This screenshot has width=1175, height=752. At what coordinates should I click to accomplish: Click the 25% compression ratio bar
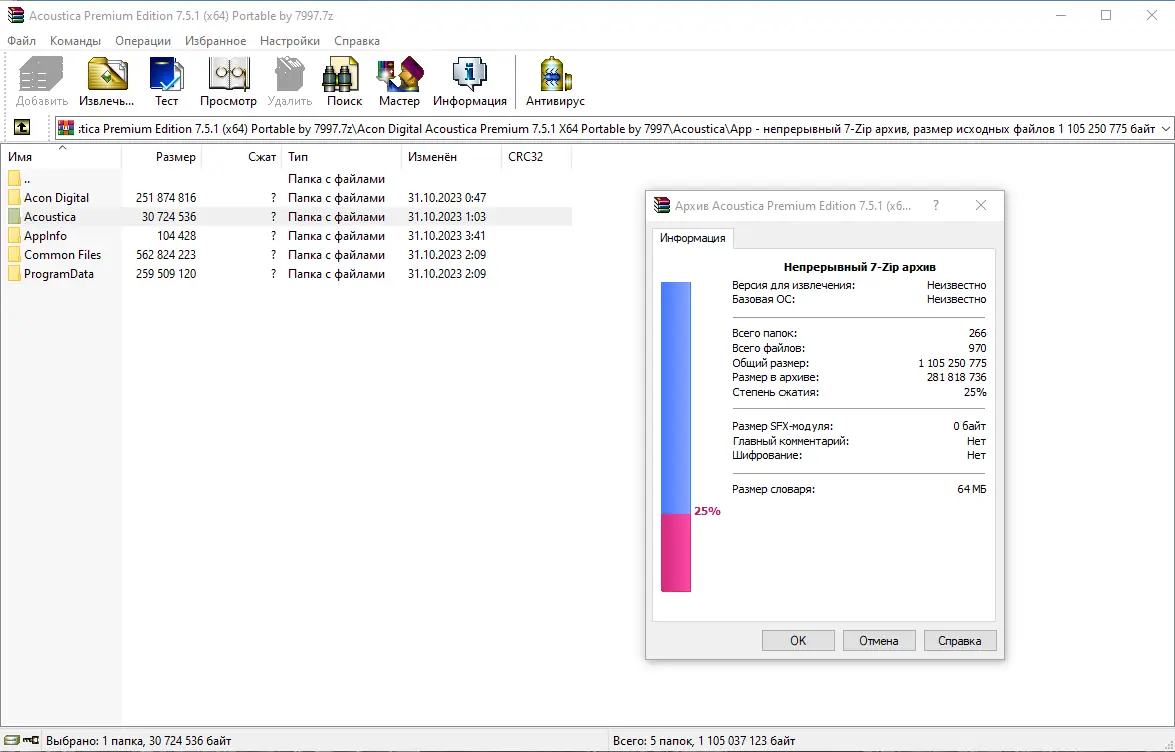point(675,550)
